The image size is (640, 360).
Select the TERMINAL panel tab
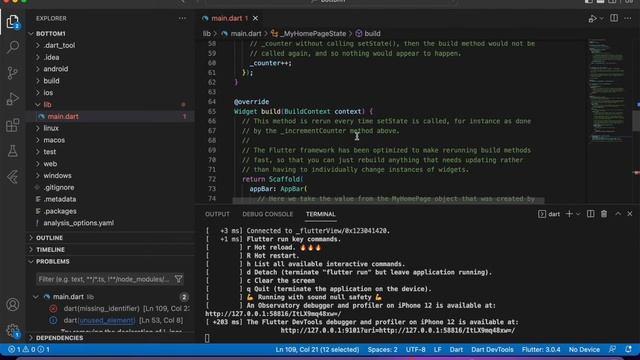point(320,214)
